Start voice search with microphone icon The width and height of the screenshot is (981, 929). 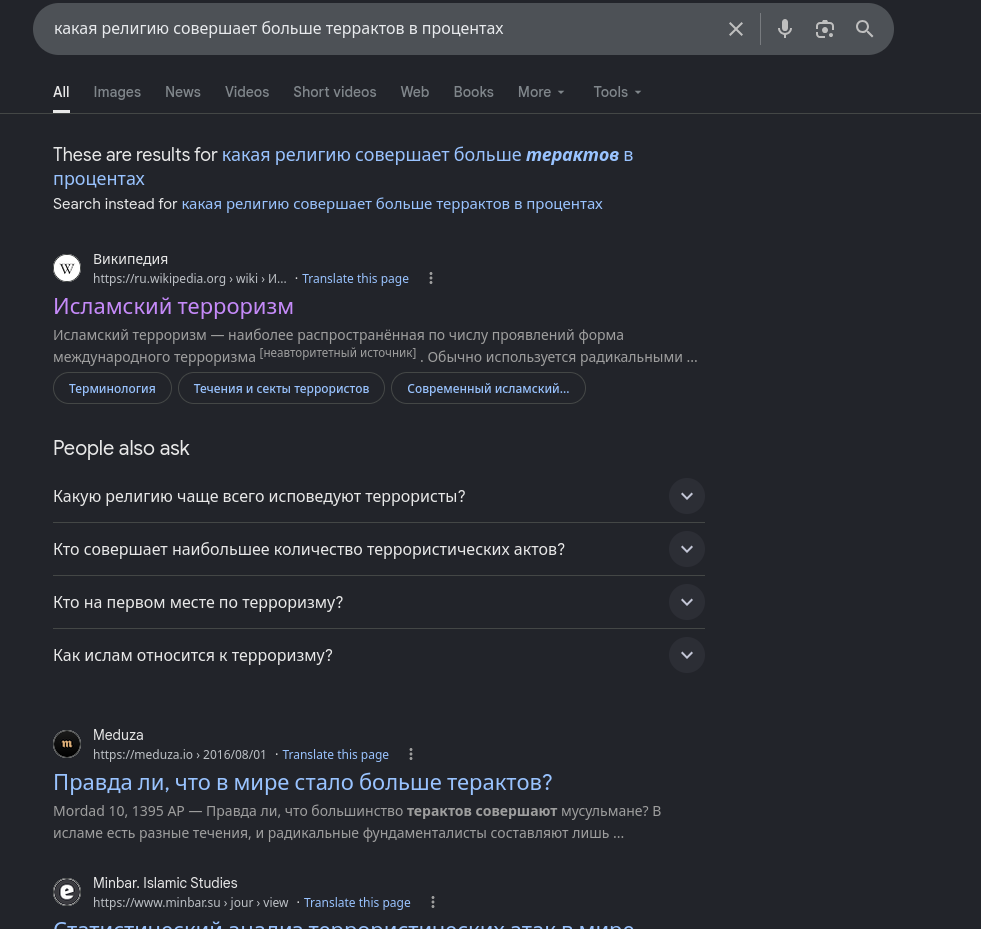point(785,29)
